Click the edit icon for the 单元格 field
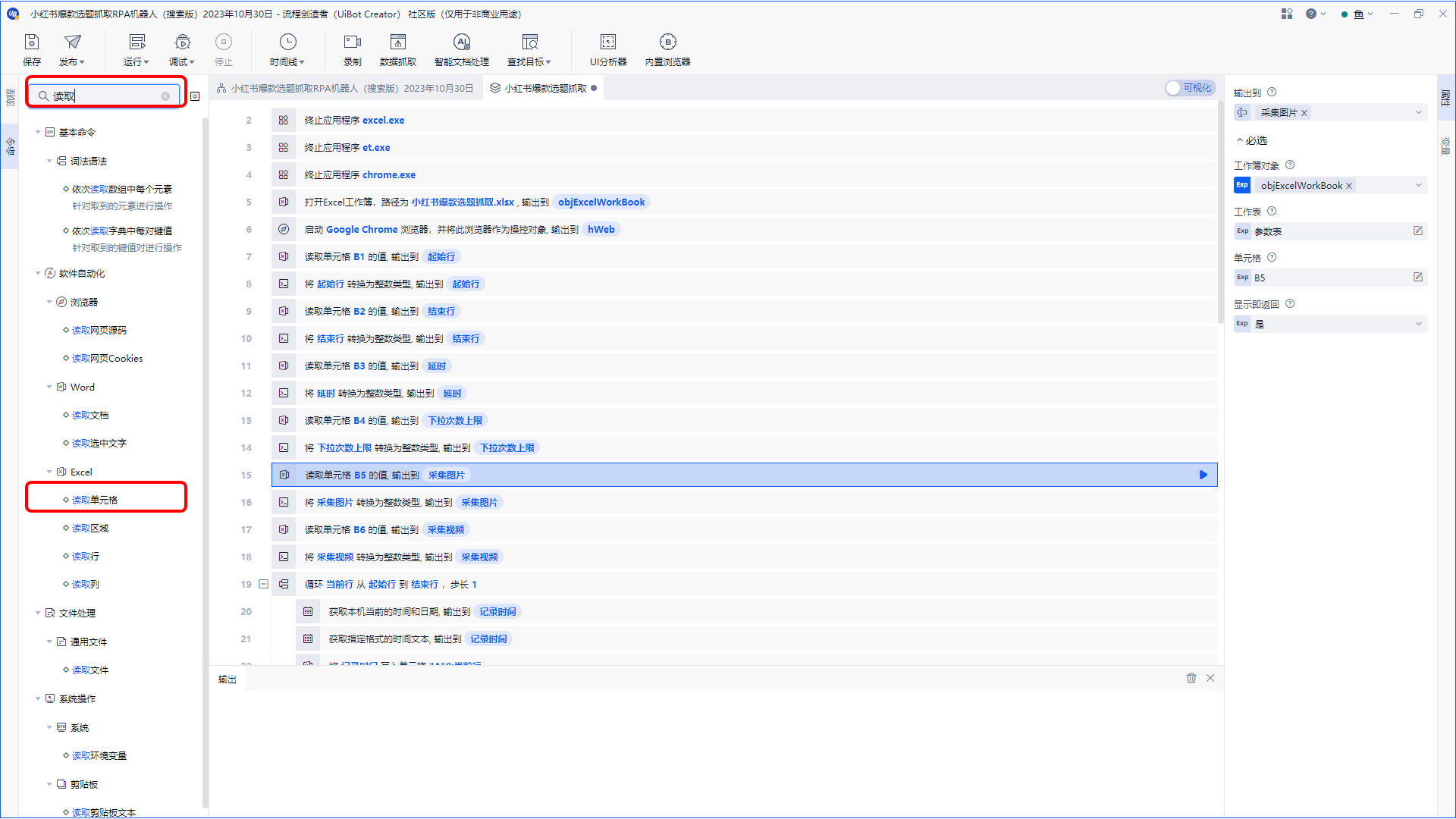 1418,277
